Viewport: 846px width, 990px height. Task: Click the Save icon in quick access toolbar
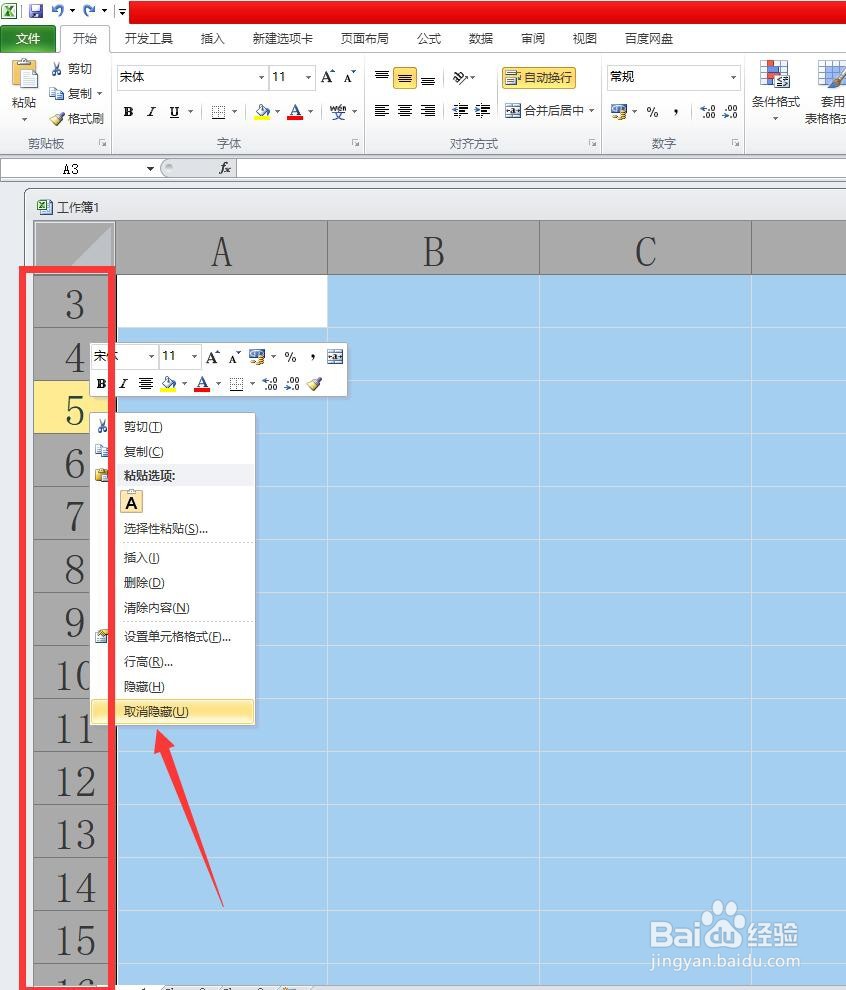point(35,10)
